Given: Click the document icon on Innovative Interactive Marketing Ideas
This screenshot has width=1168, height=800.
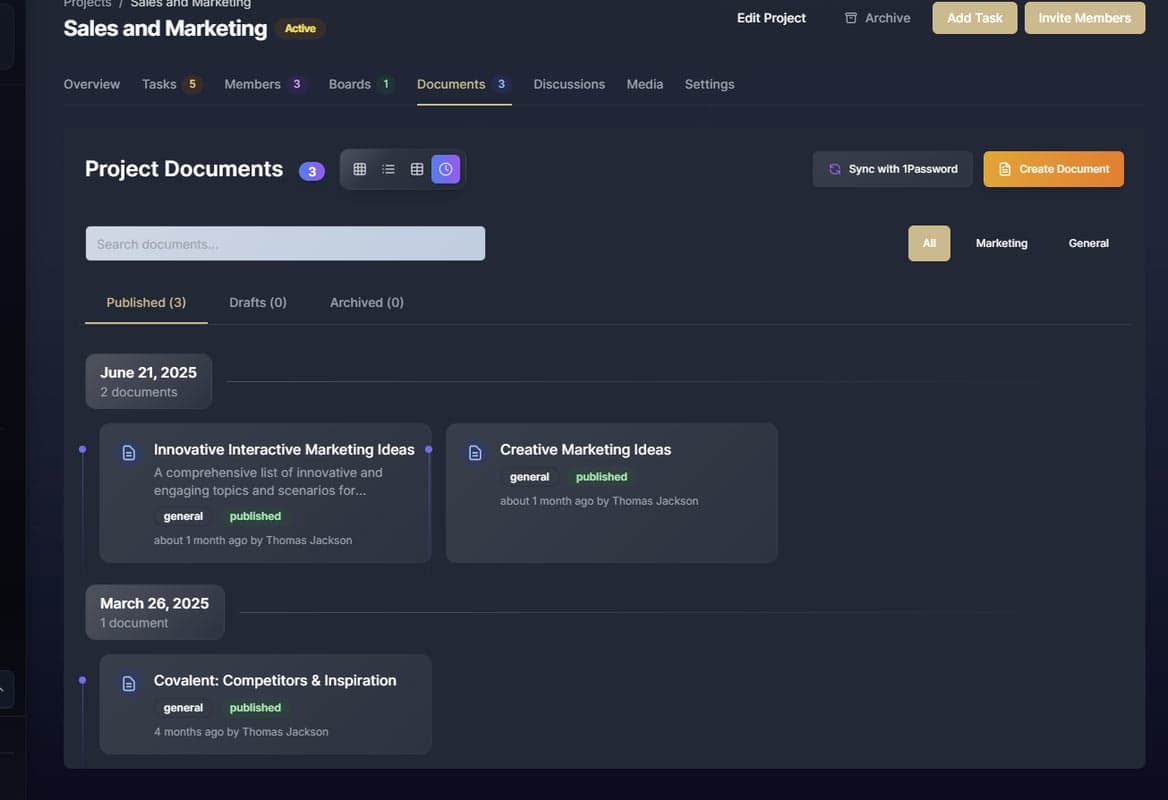Looking at the screenshot, I should coord(129,453).
